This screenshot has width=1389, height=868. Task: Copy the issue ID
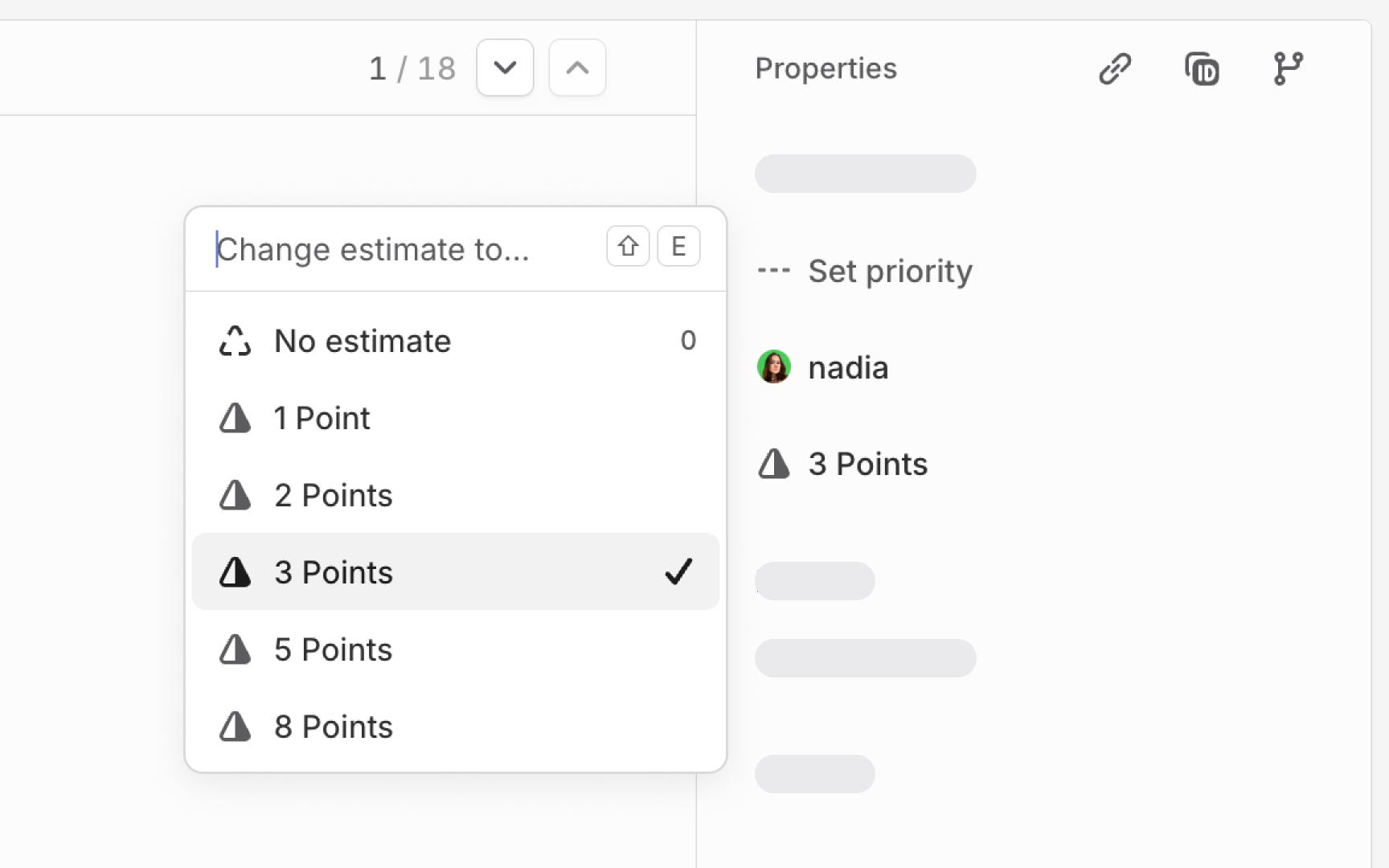1202,68
